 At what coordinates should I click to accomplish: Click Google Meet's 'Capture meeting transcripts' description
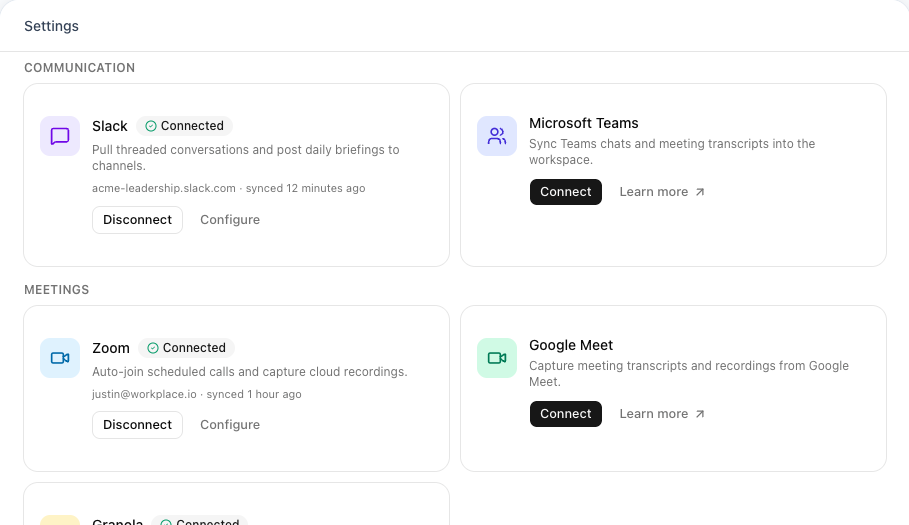click(x=689, y=374)
